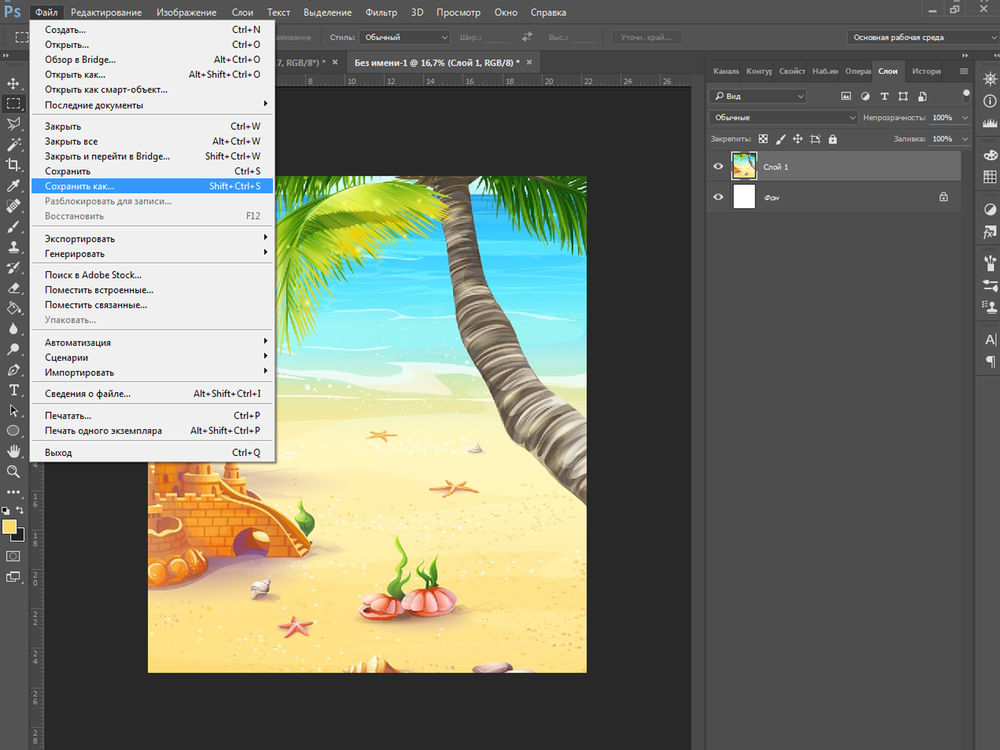Select the Zoom magnifier tool
Viewport: 1000px width, 750px height.
(14, 471)
